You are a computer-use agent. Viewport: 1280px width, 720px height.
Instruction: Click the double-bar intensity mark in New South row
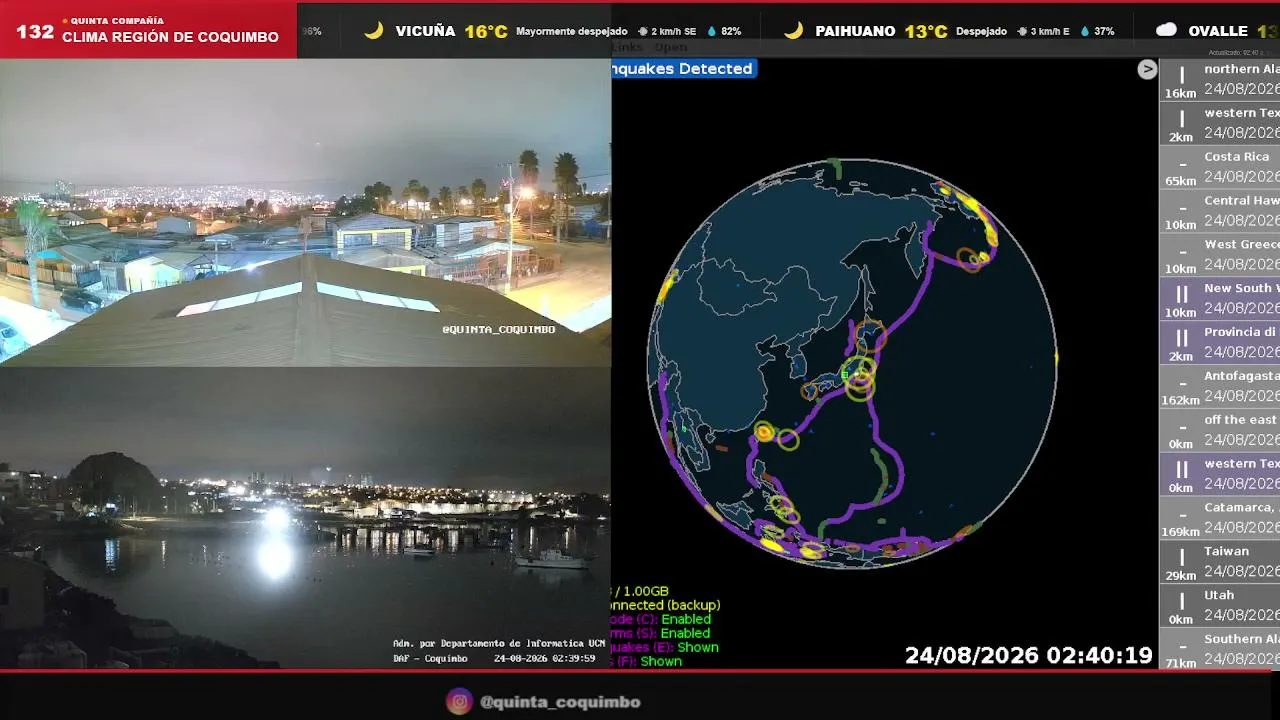(1181, 294)
